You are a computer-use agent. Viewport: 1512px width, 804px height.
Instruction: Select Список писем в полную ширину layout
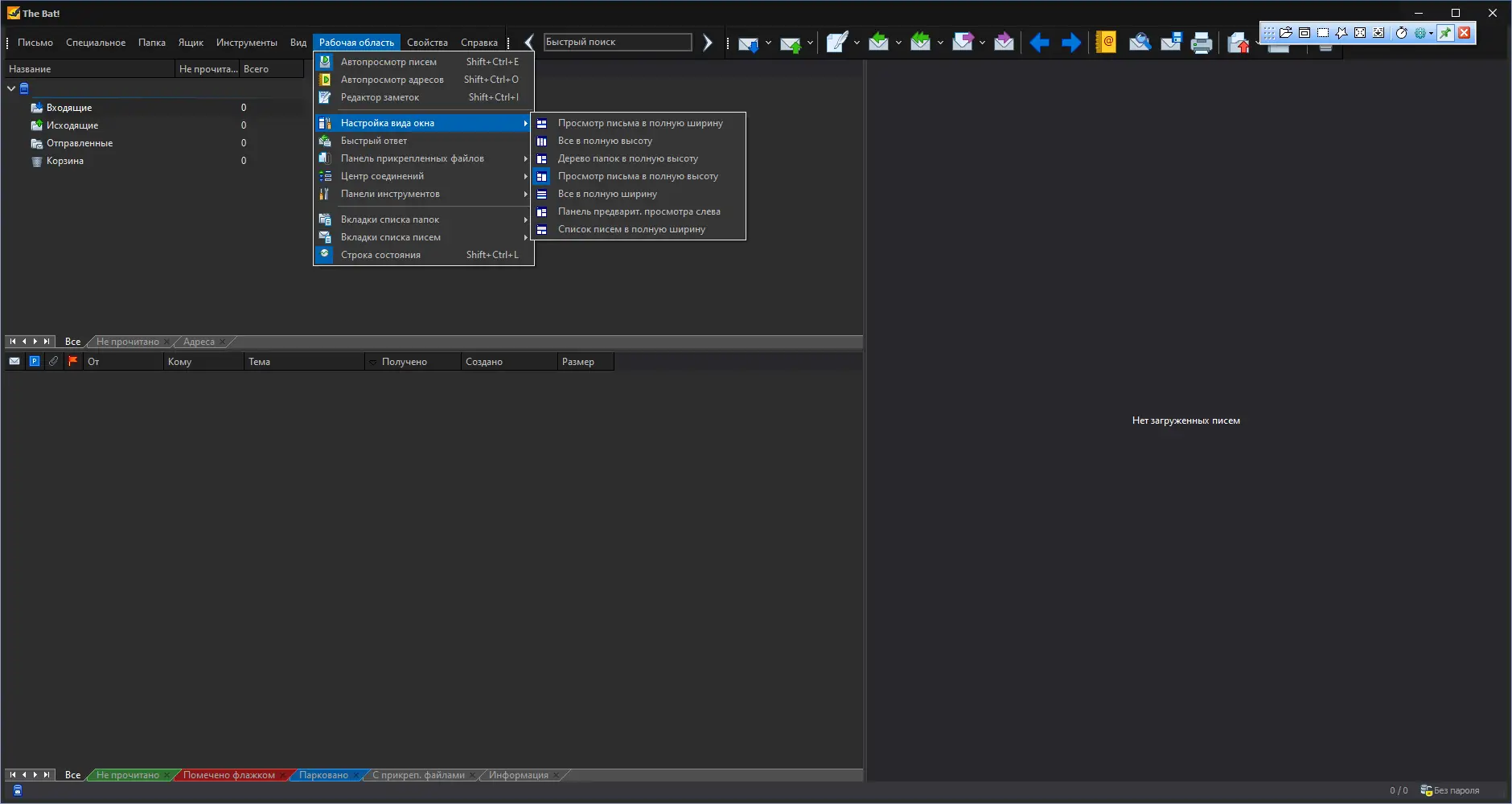click(x=639, y=229)
